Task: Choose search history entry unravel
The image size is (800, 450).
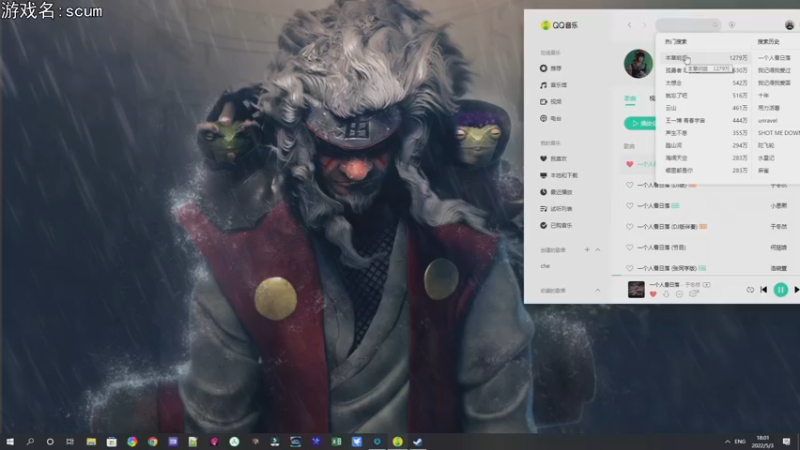Action: click(x=767, y=121)
